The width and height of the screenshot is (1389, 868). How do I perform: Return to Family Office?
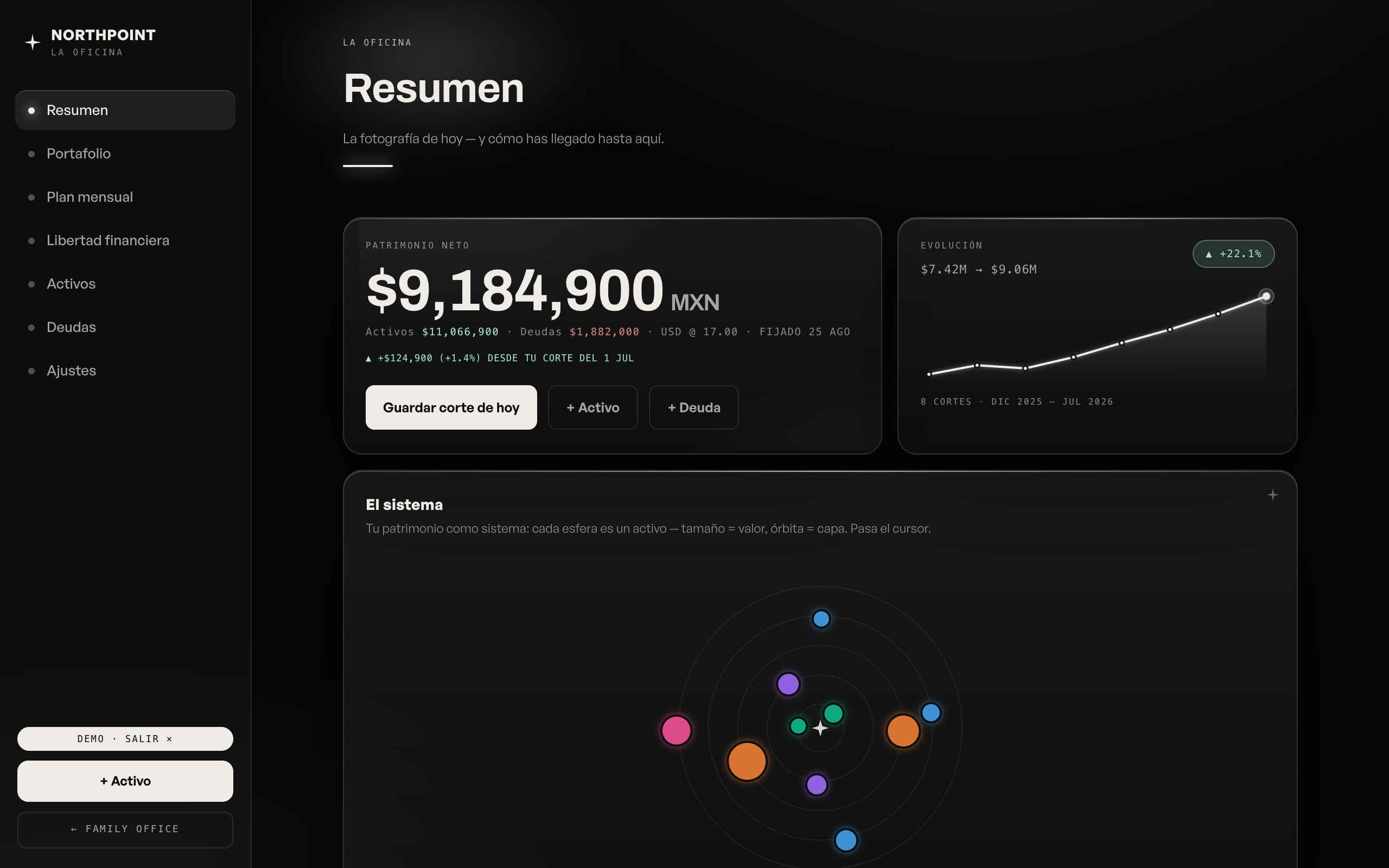(x=125, y=829)
